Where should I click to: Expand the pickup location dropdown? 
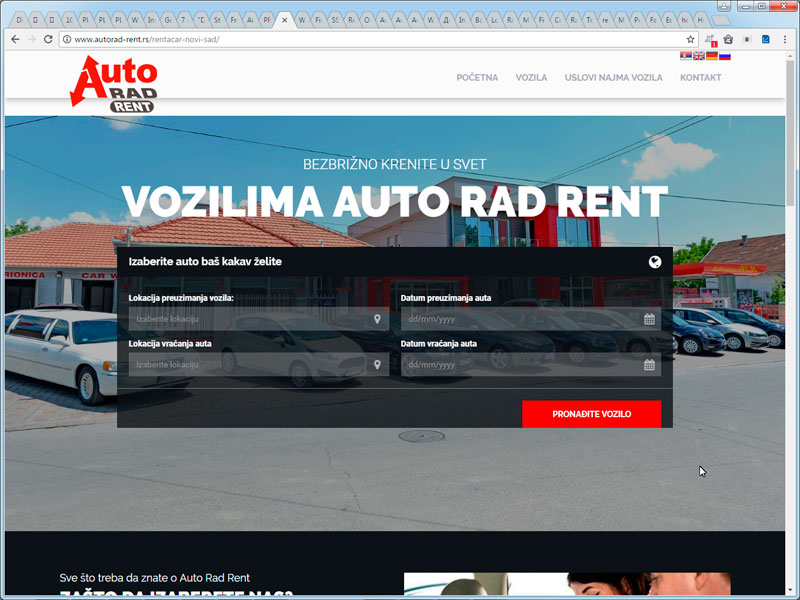point(259,319)
